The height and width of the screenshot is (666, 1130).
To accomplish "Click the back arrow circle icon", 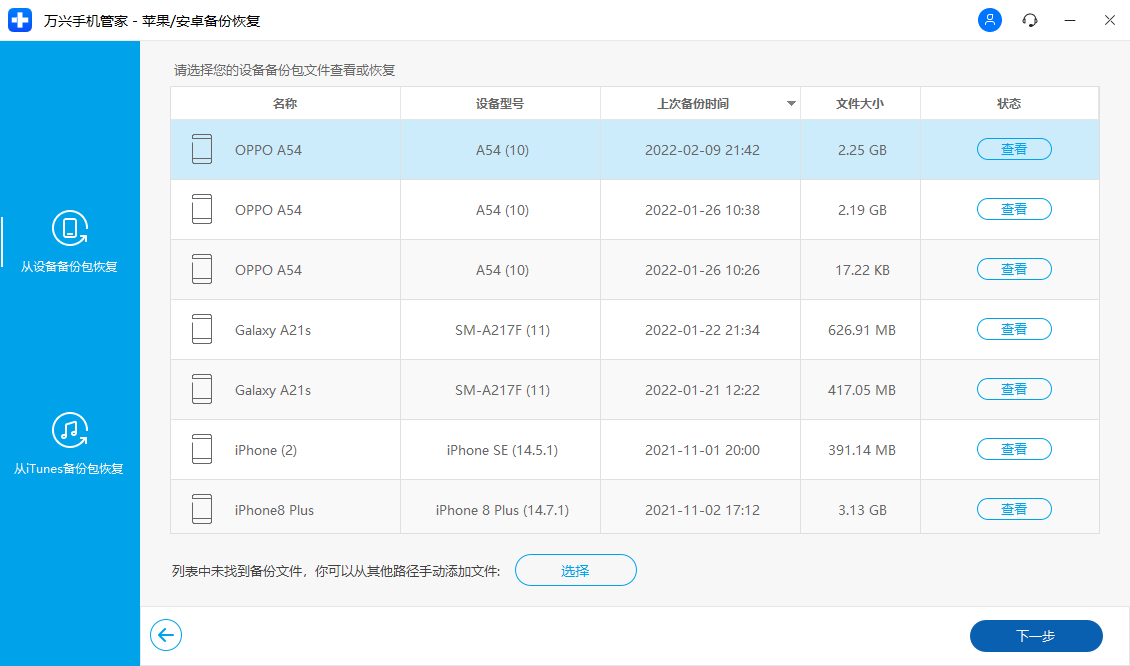I will [166, 635].
